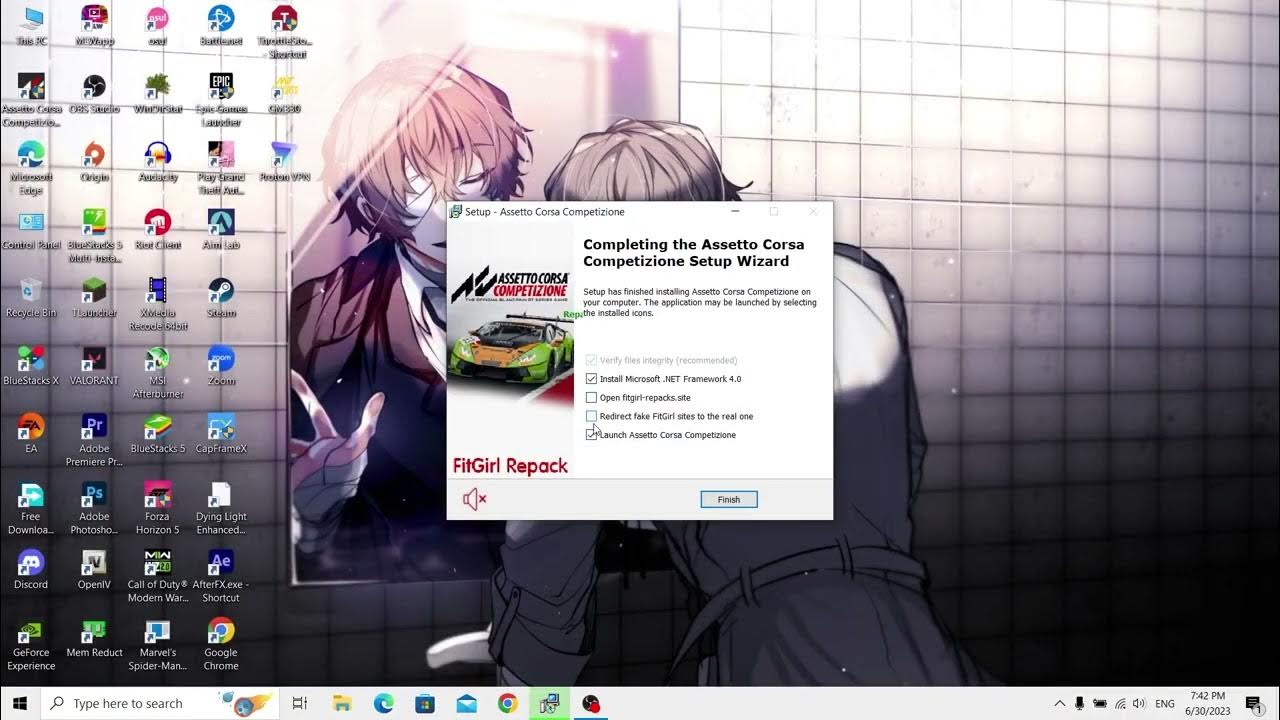This screenshot has width=1280, height=720.
Task: Toggle the mute music speaker icon in installer
Action: (474, 499)
